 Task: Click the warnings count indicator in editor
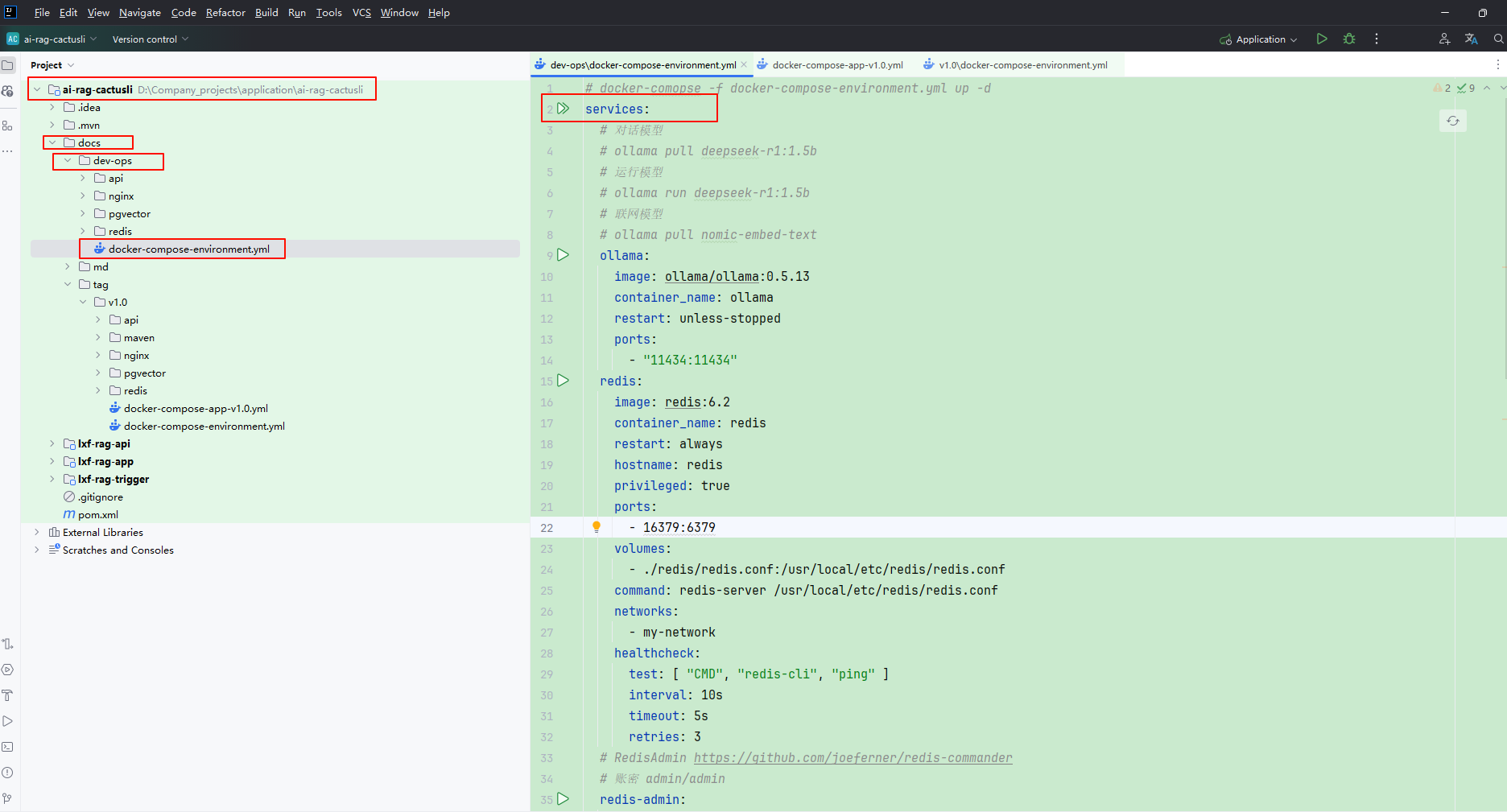pos(1442,88)
